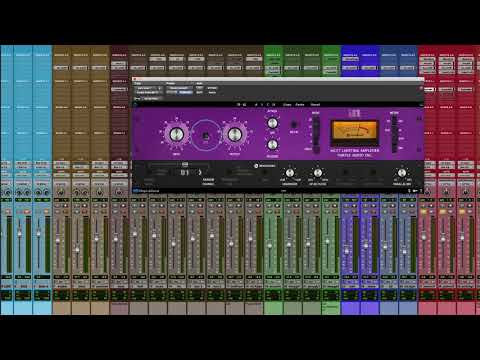The height and width of the screenshot is (360, 480).
Task: Click the large Output knob on purple compressor
Action: [234, 134]
